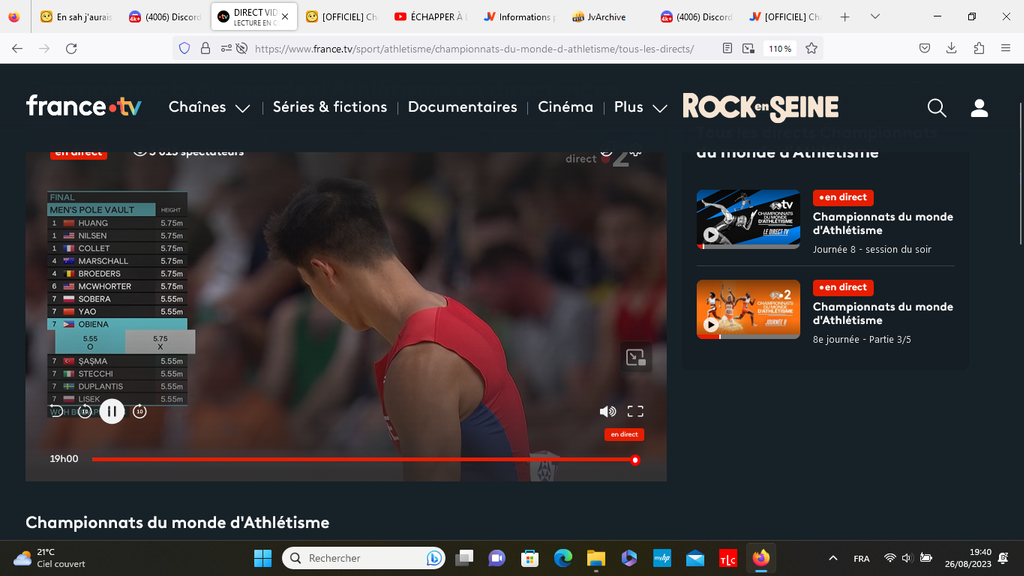Mute the video player volume

(x=607, y=411)
